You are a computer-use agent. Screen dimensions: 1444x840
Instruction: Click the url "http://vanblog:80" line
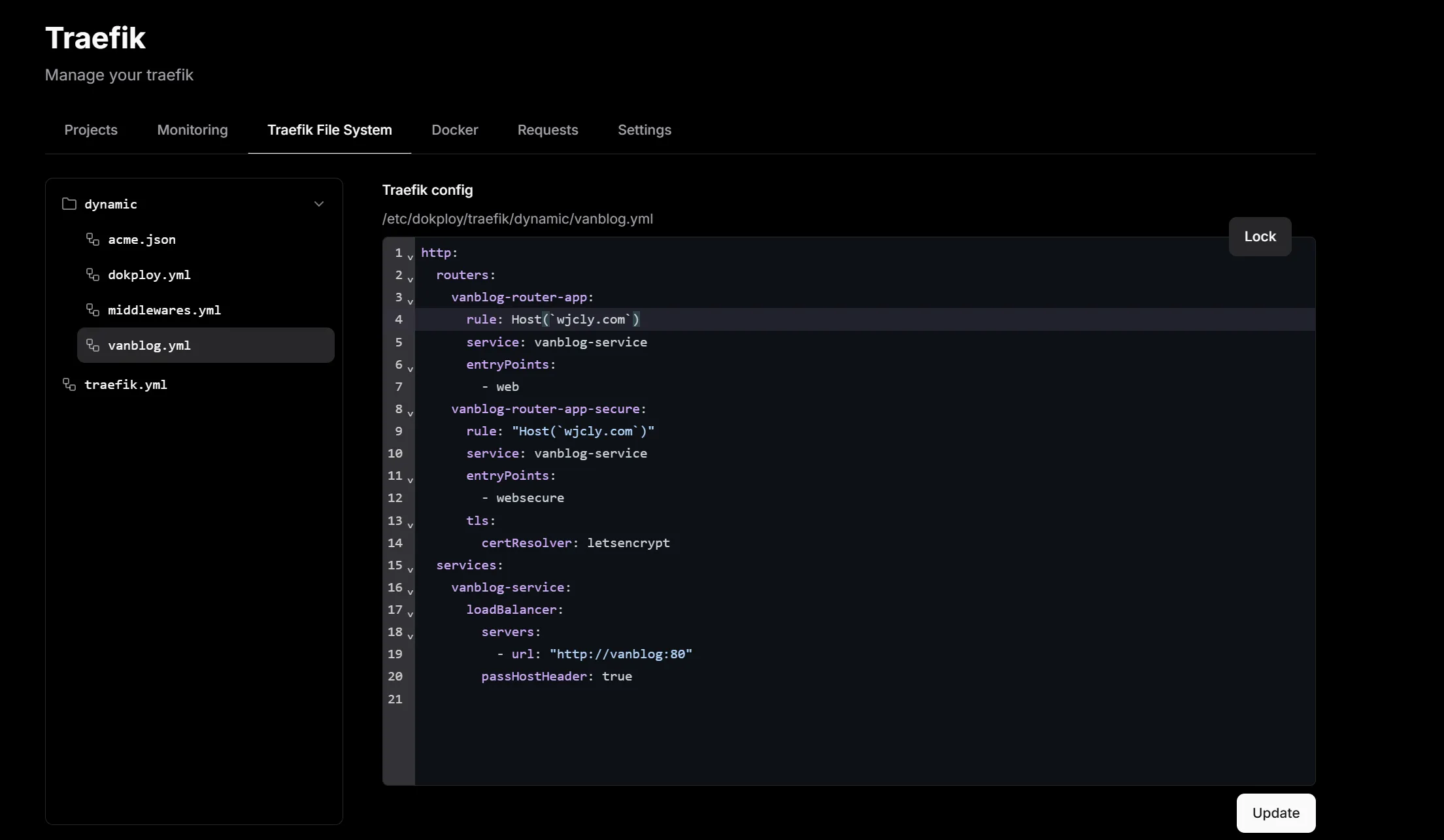(595, 654)
